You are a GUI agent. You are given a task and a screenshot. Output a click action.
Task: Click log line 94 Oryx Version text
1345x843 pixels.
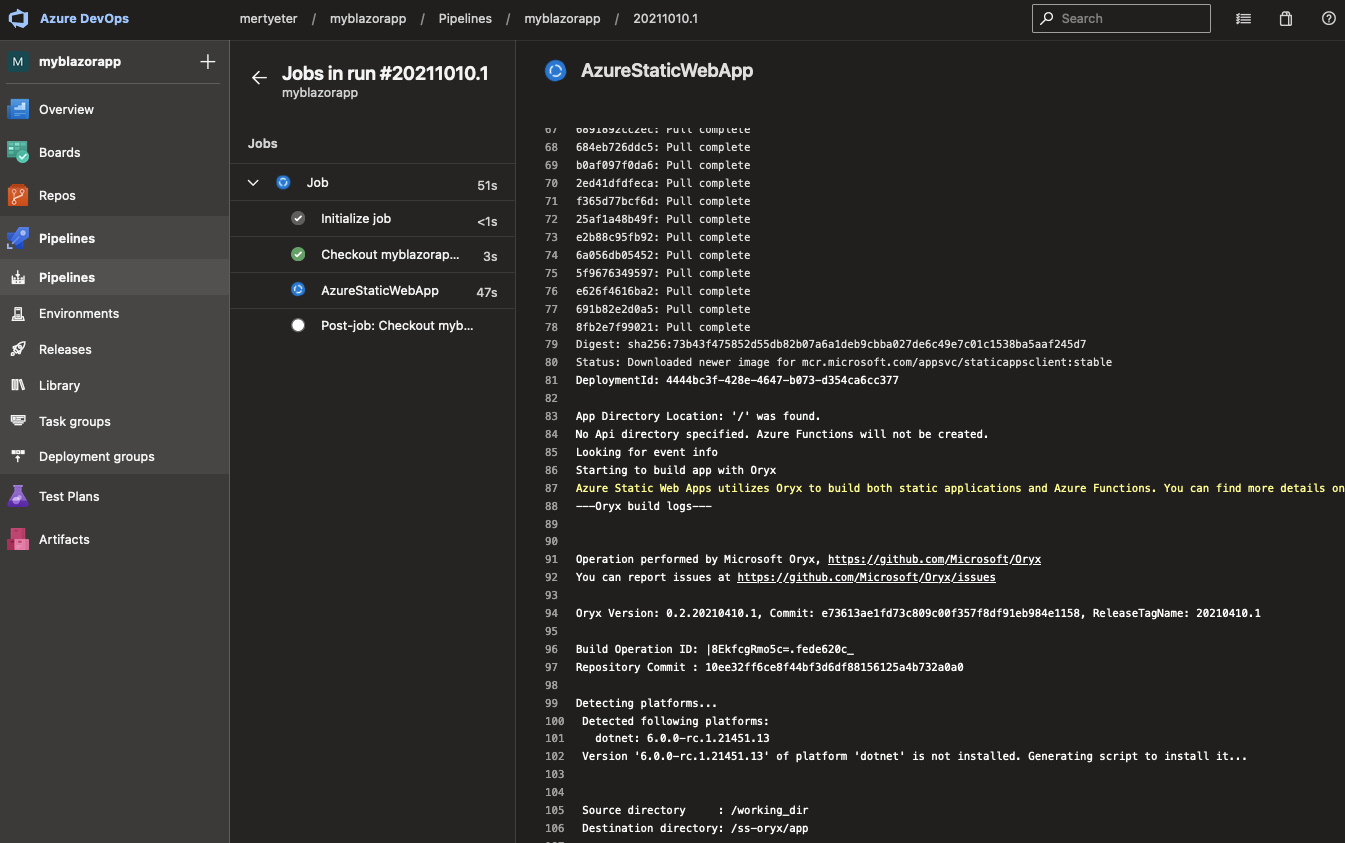pos(918,613)
